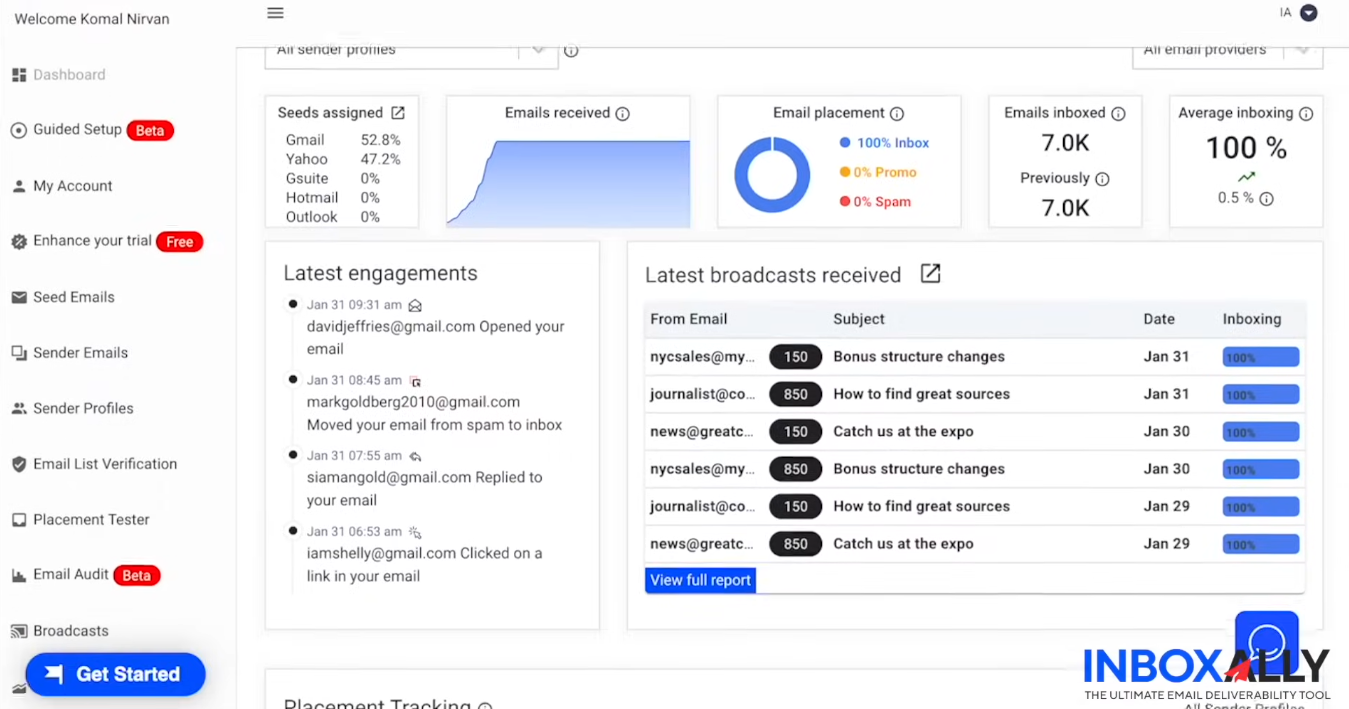This screenshot has width=1349, height=709.
Task: Click the Dashboard sidebar icon
Action: pyautogui.click(x=18, y=75)
